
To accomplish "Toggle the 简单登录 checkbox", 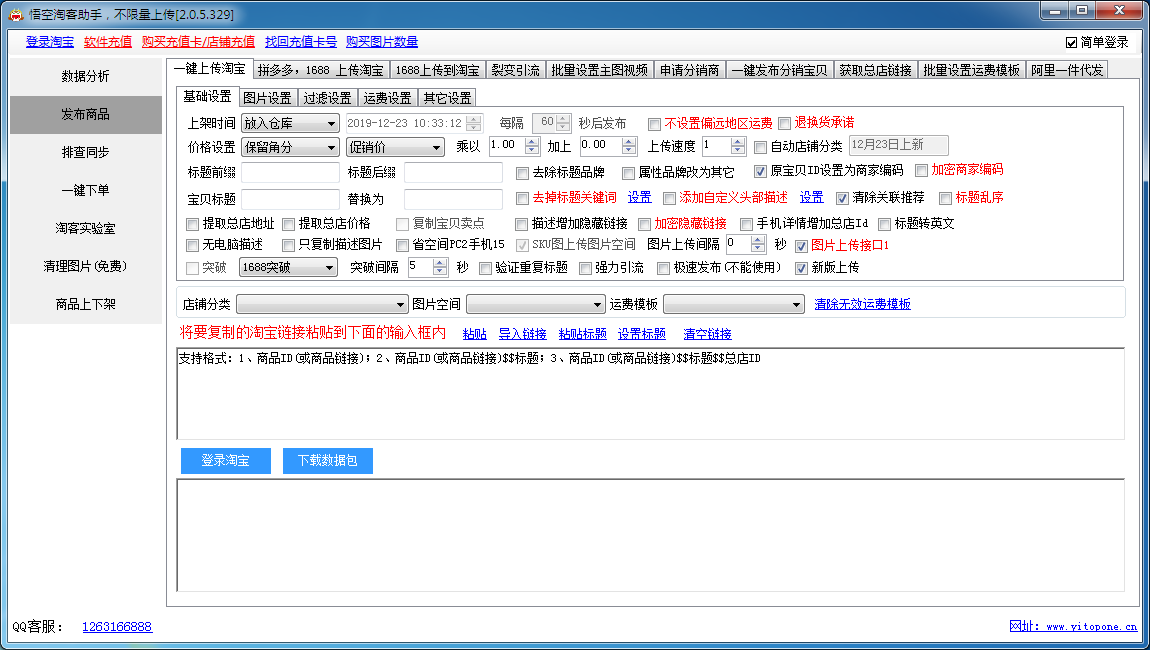I will [x=1071, y=43].
